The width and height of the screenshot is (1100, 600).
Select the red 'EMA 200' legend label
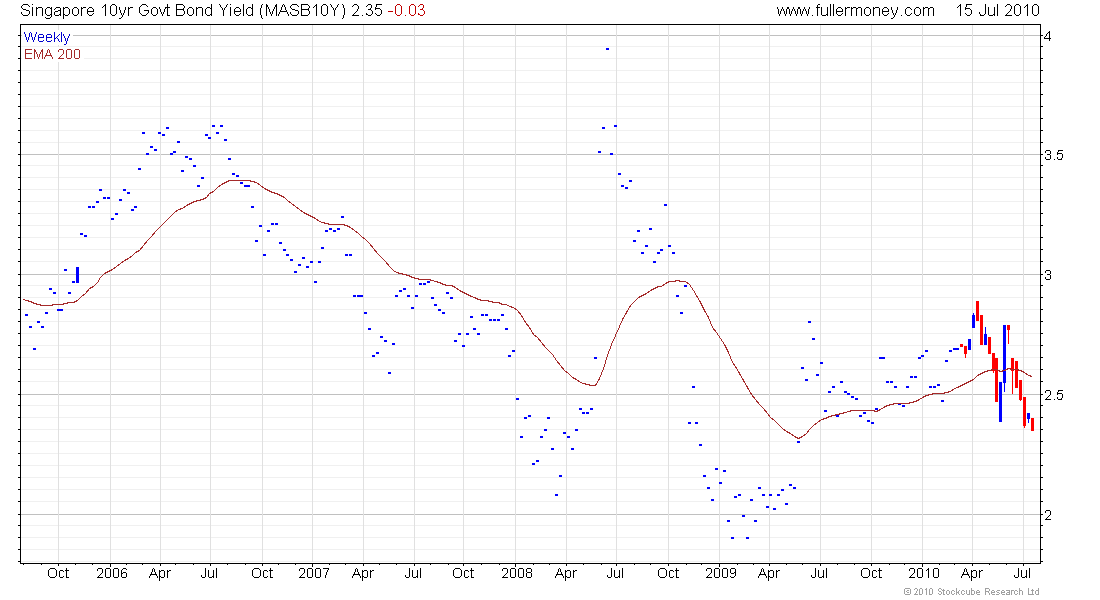pos(52,54)
